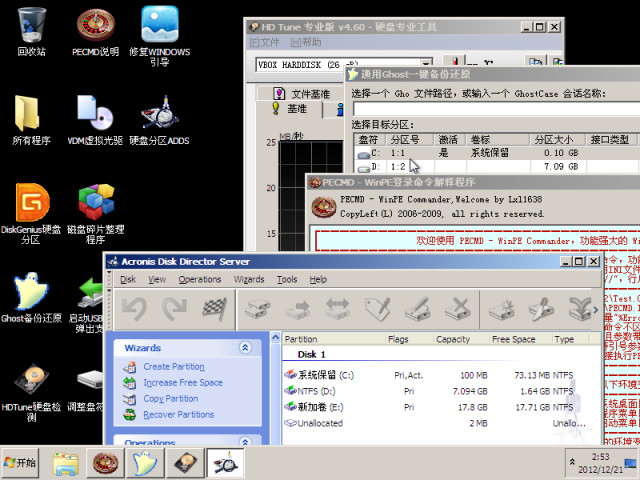The image size is (640, 480).
Task: Select the 新加卷 (E:) partition row
Action: pos(441,407)
